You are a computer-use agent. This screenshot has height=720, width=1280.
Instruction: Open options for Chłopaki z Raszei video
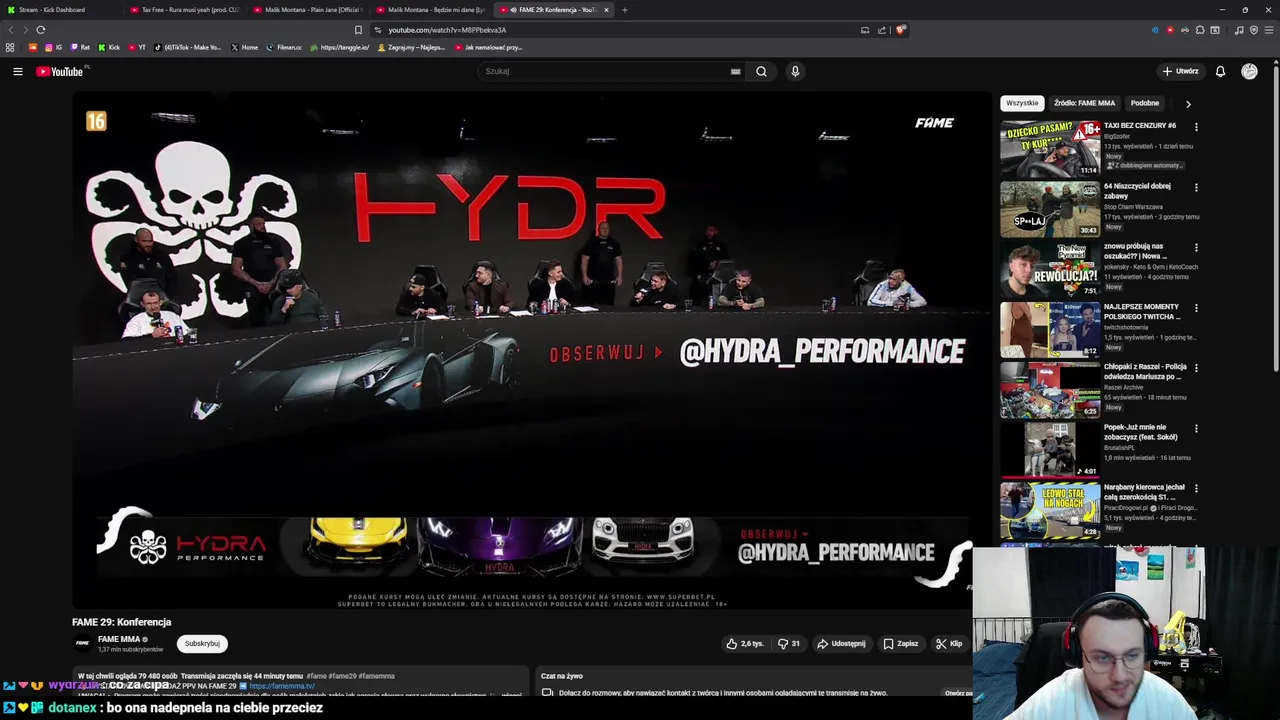coord(1196,368)
